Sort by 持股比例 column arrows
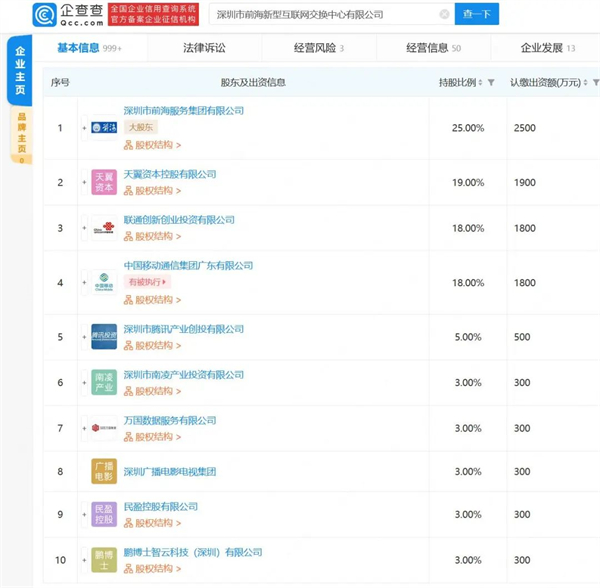 480,82
